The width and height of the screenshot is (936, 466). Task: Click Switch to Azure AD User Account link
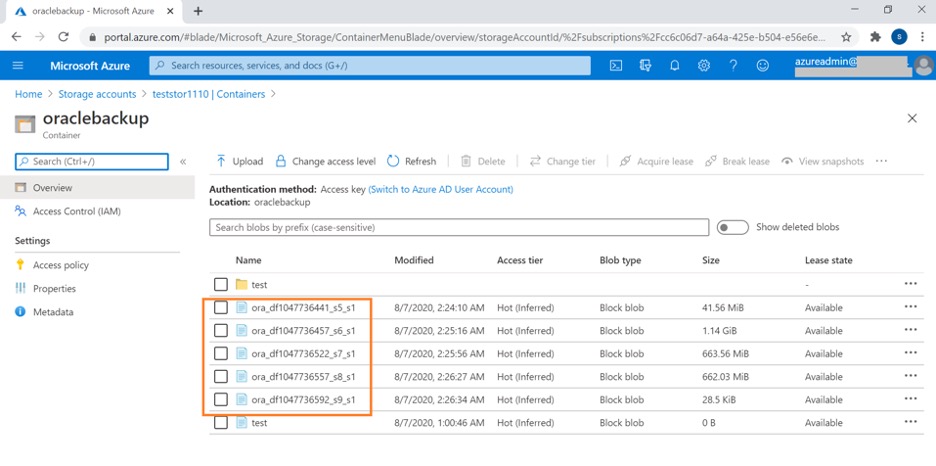(x=440, y=189)
